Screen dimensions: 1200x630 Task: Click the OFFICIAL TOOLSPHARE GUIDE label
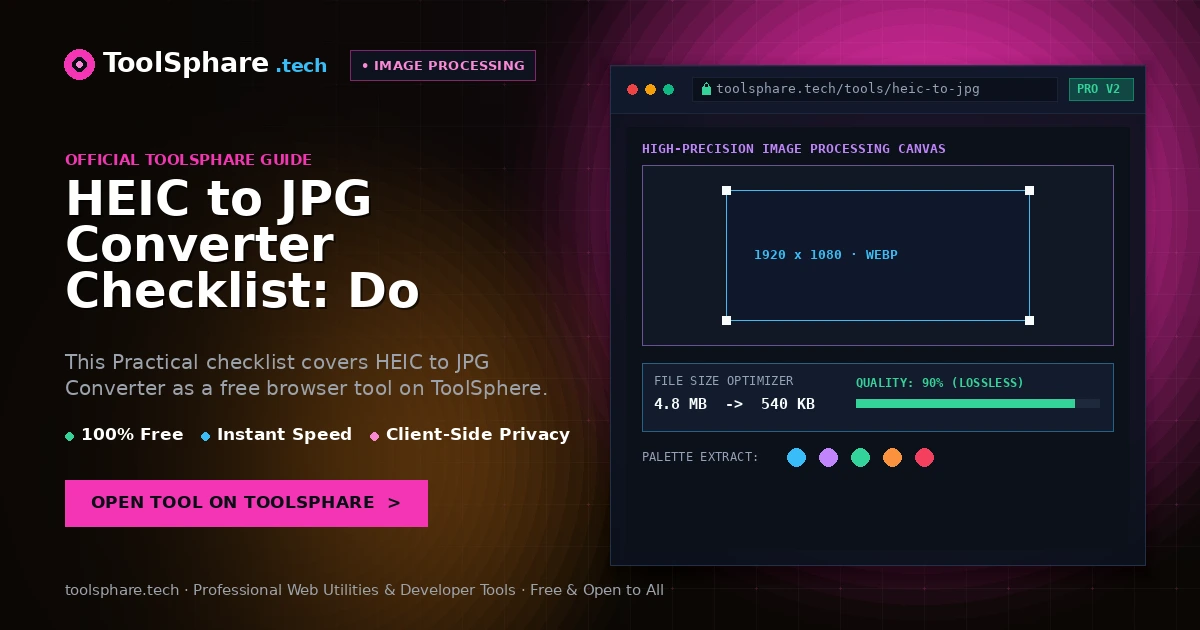pyautogui.click(x=188, y=159)
